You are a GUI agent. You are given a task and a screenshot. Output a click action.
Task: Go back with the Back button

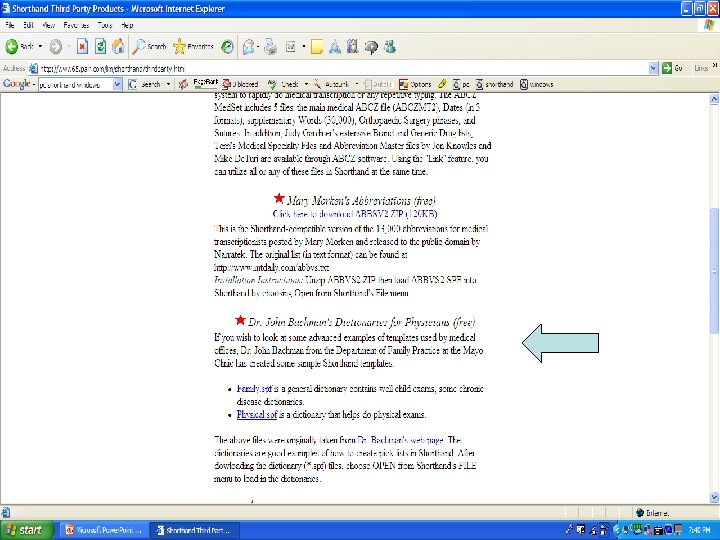click(x=19, y=46)
